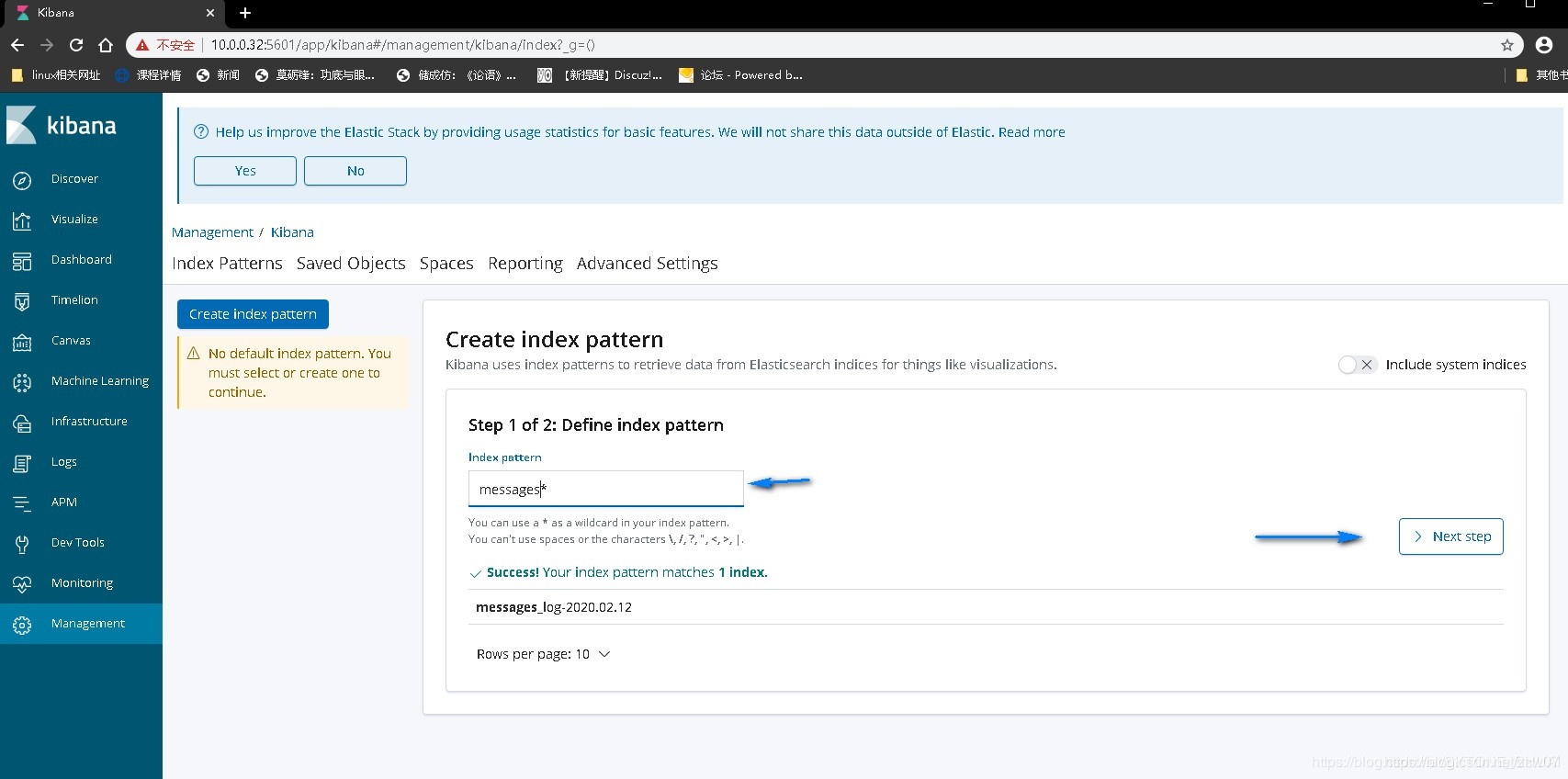The width and height of the screenshot is (1568, 779).
Task: Click the Machine Learning label
Action: pos(100,381)
